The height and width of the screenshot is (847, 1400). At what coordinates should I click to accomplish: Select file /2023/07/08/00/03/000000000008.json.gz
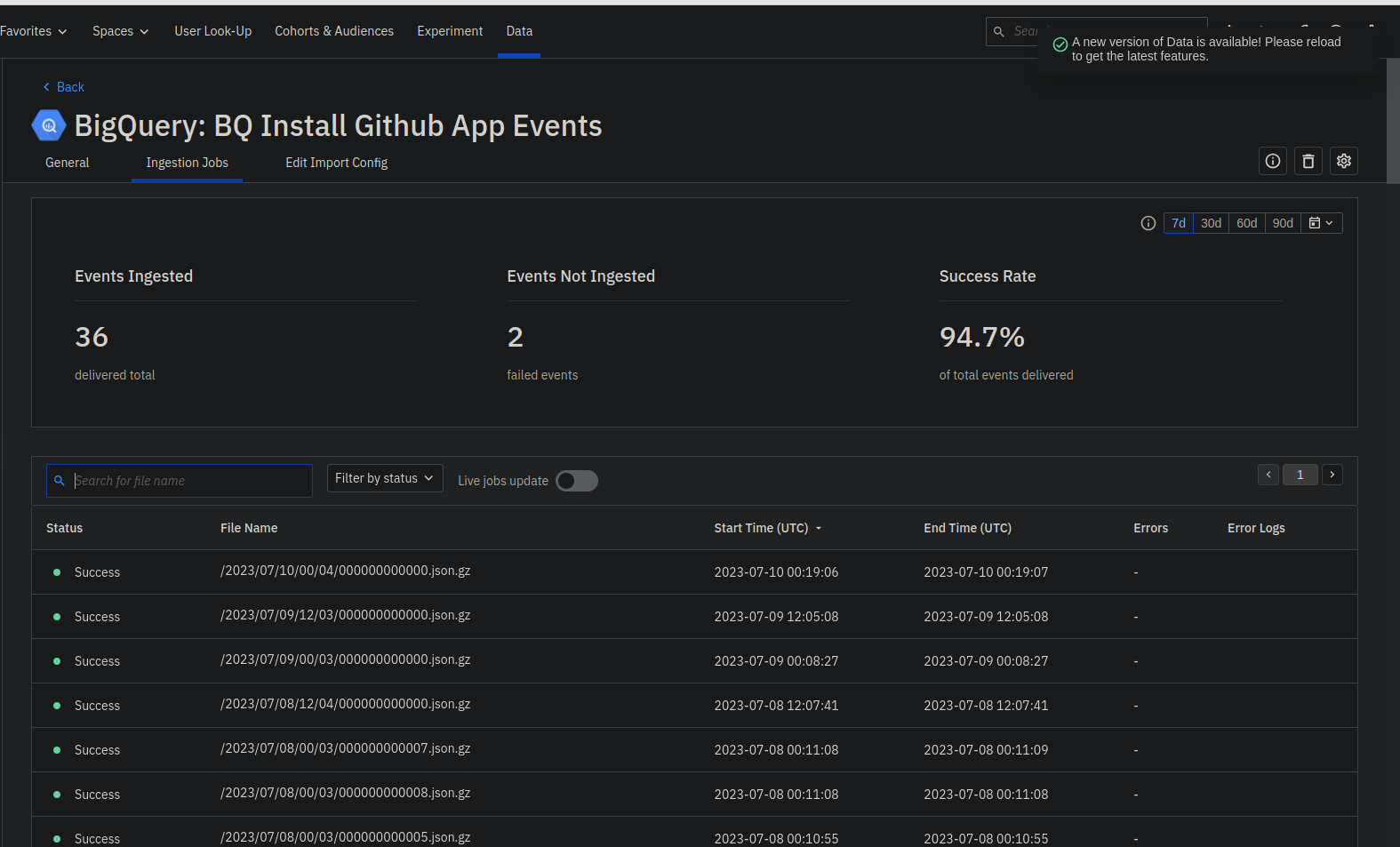pos(346,793)
